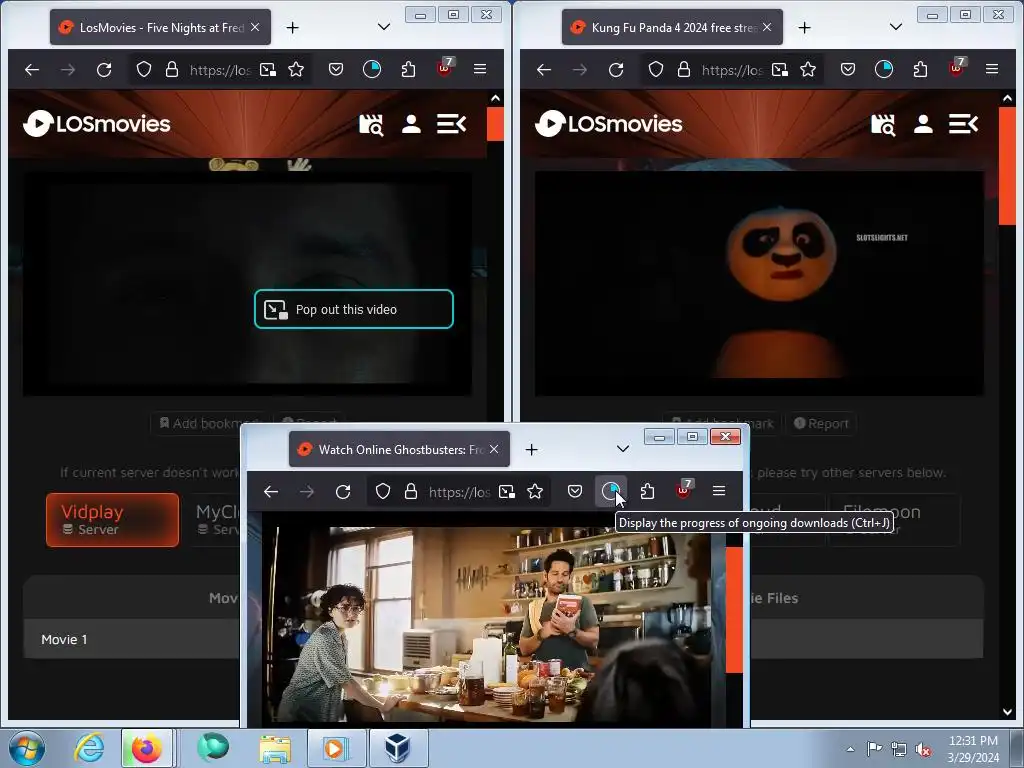Viewport: 1024px width, 768px height.
Task: Click Pop out this video button
Action: [x=353, y=309]
